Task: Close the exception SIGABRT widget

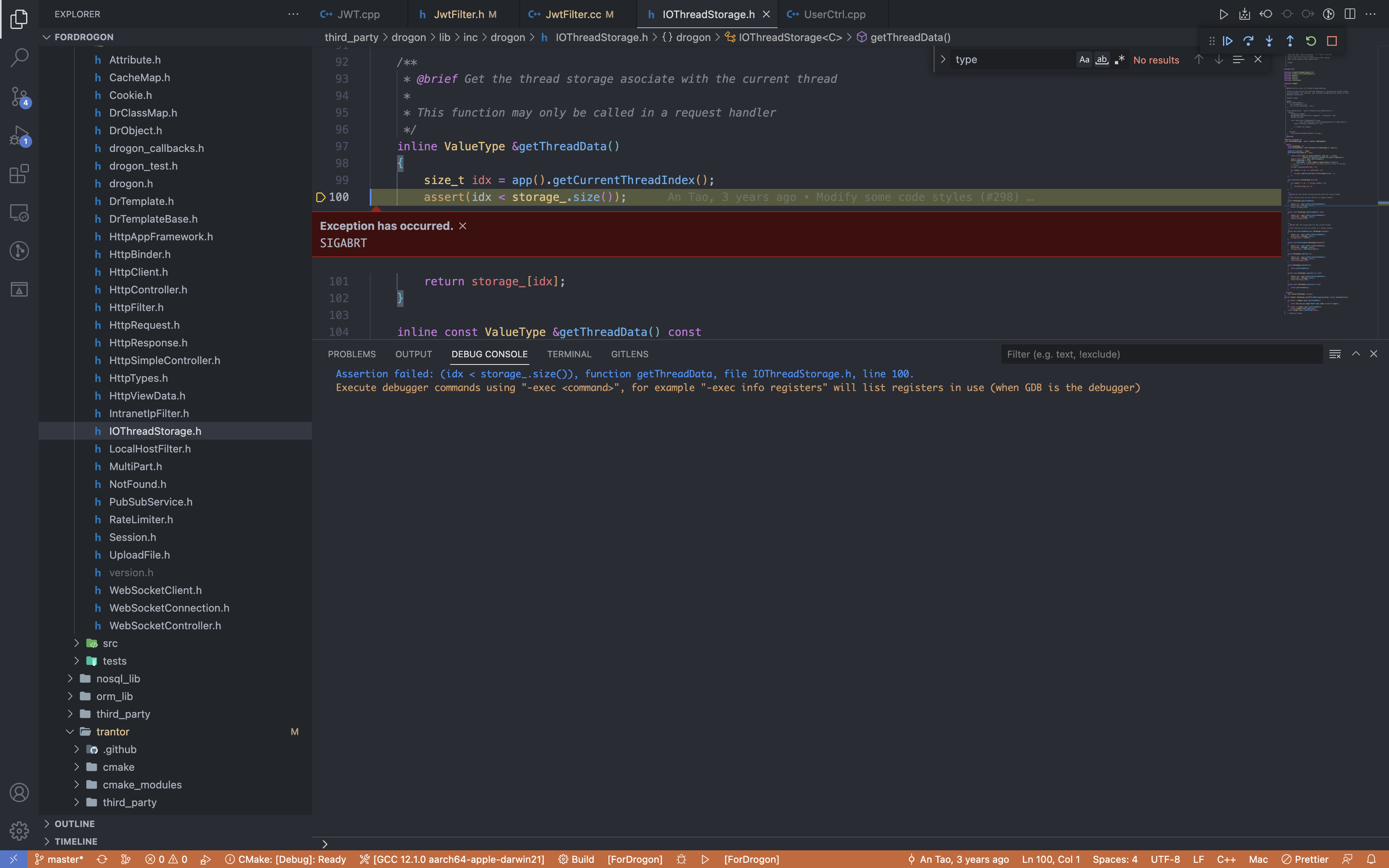Action: click(463, 226)
